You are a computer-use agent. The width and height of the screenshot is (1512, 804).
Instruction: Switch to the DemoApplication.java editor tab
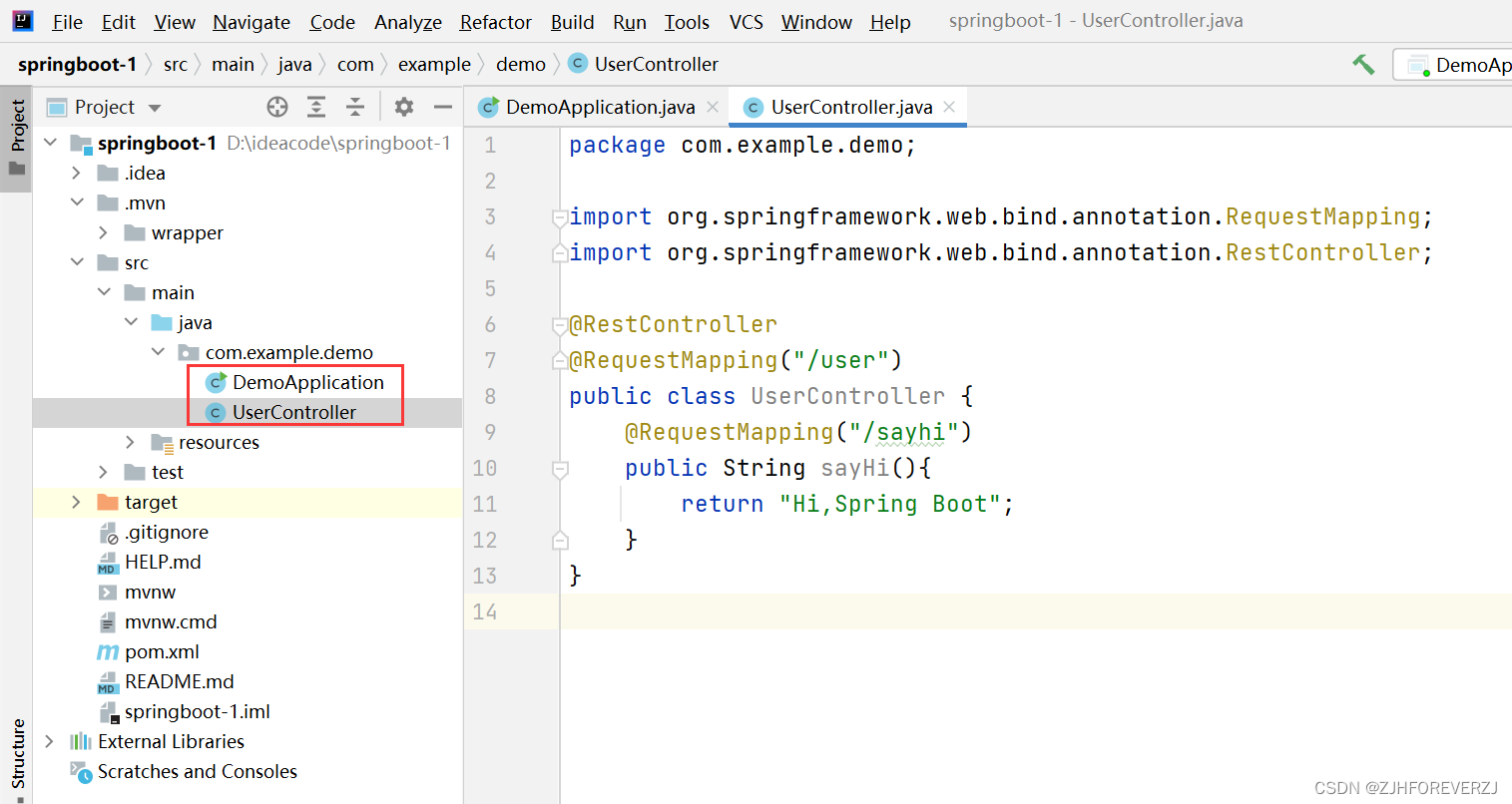(600, 107)
